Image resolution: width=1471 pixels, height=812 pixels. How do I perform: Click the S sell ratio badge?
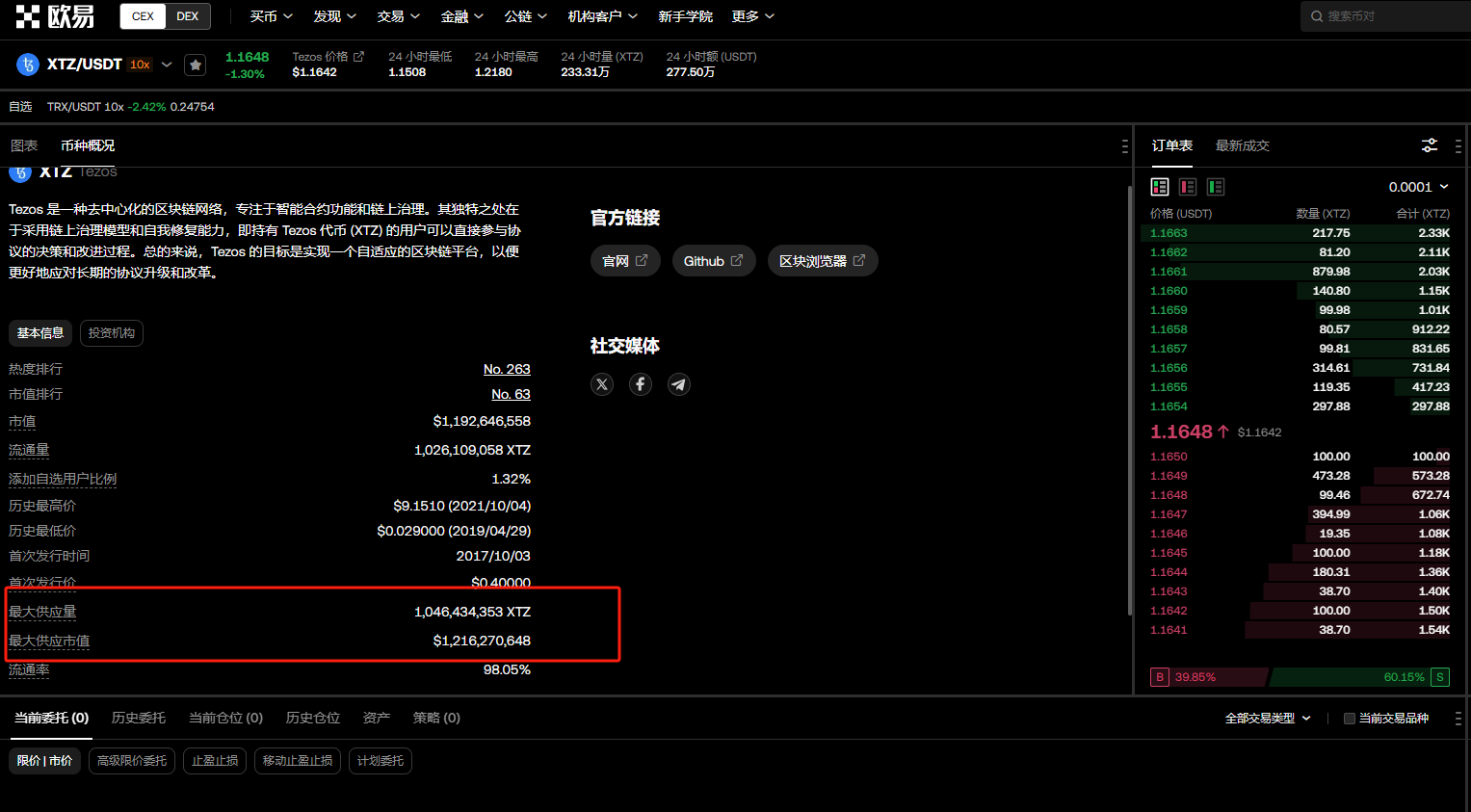click(1440, 677)
